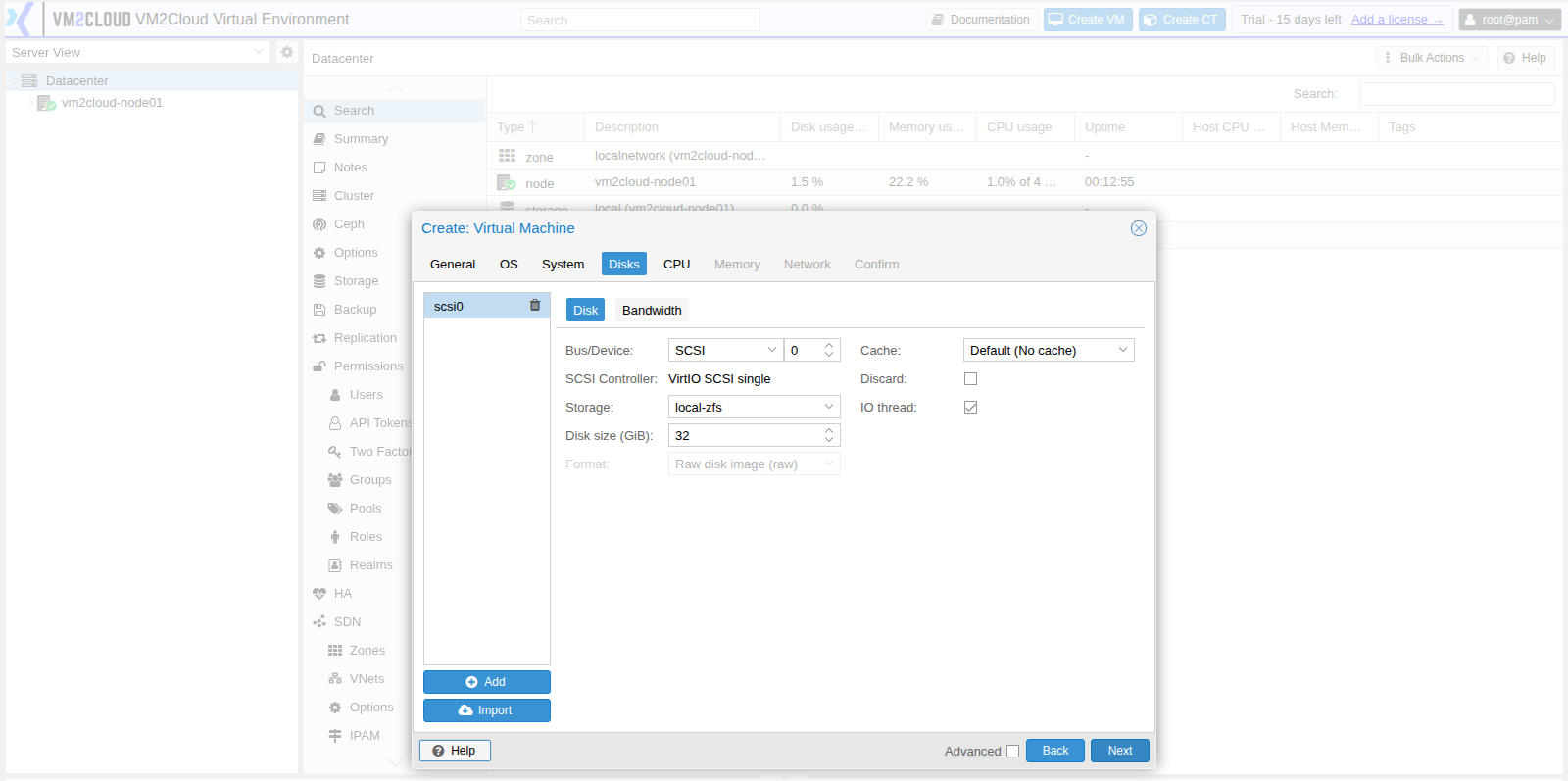
Task: Open the Bandwidth sub-tab
Action: click(652, 311)
